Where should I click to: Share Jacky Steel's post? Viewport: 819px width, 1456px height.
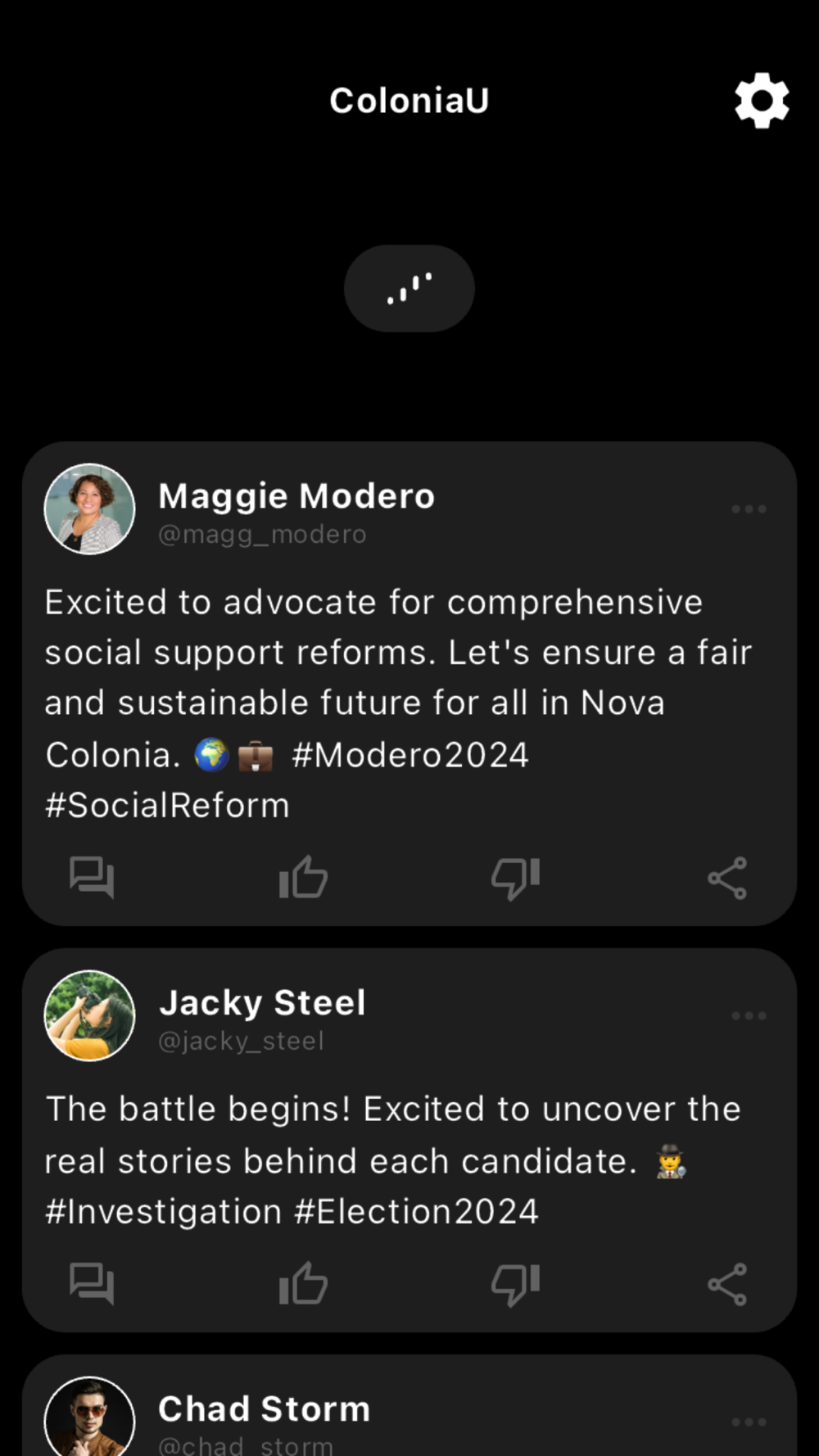click(727, 1284)
